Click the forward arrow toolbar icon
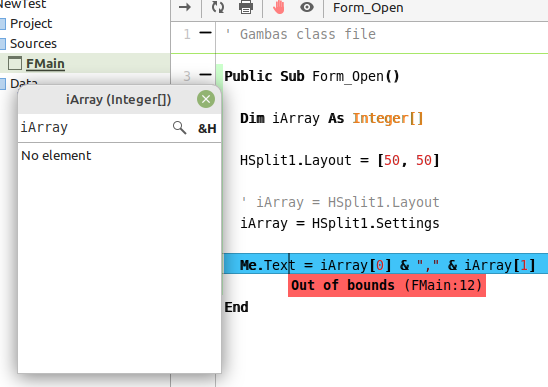 point(185,7)
